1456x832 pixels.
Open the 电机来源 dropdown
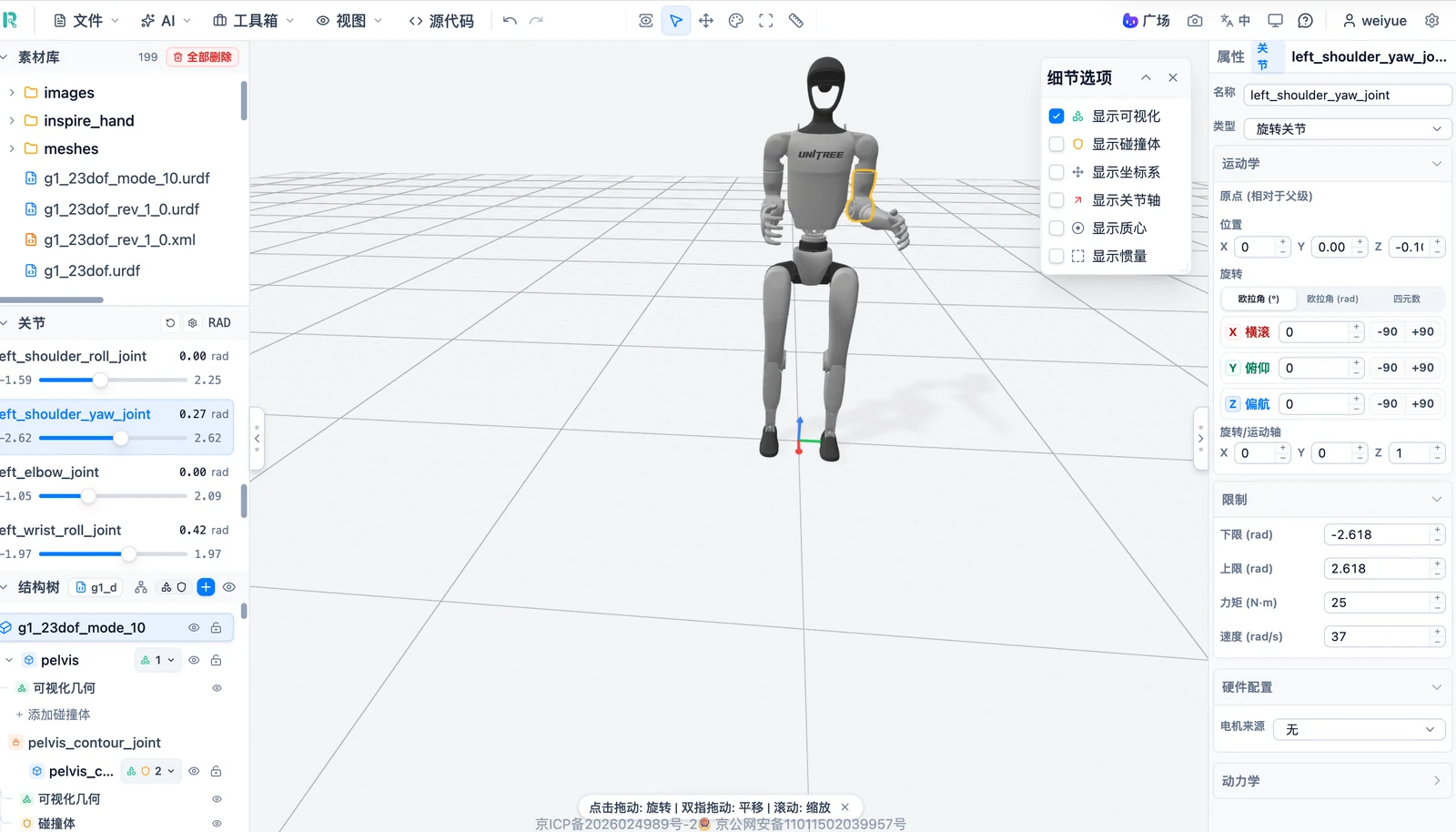(1359, 729)
